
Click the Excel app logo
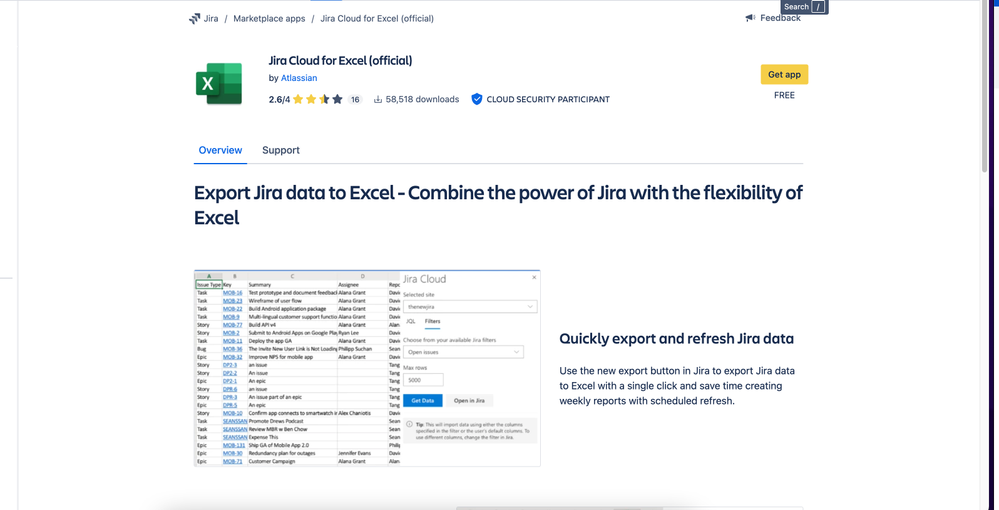click(219, 84)
